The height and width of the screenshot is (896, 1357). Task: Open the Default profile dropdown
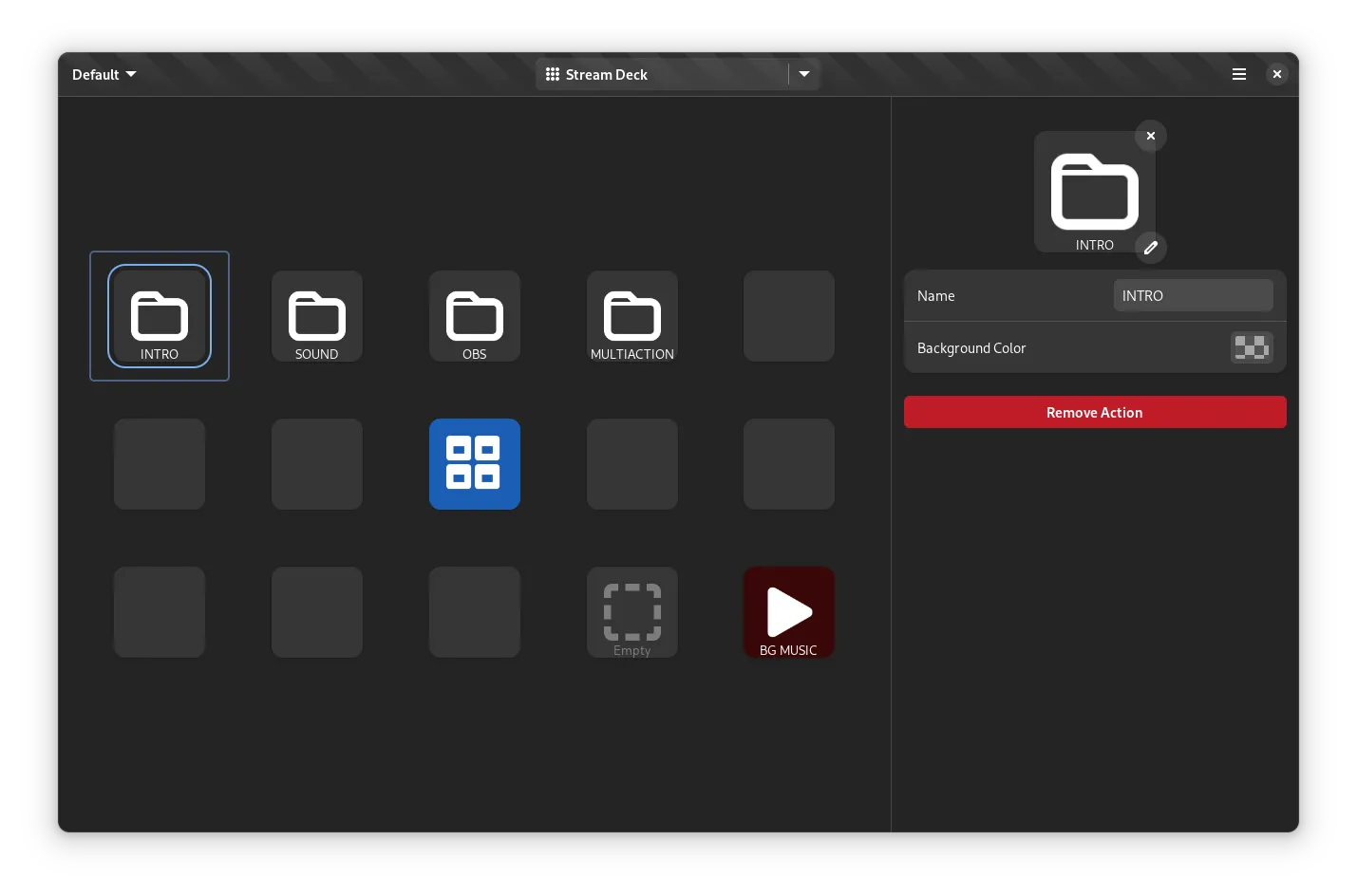104,74
